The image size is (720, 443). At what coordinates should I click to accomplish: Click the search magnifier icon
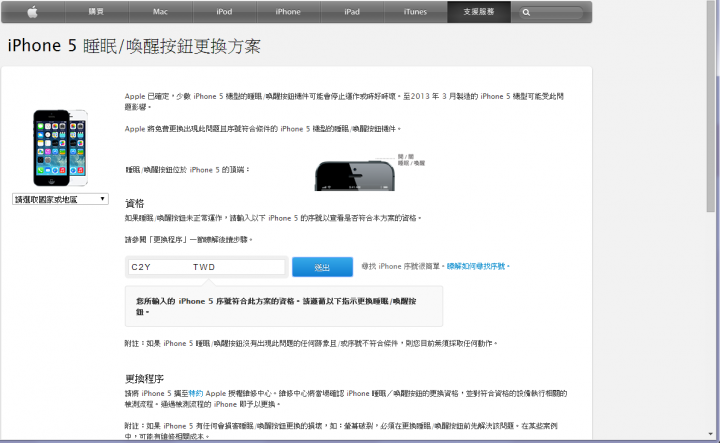click(x=526, y=12)
